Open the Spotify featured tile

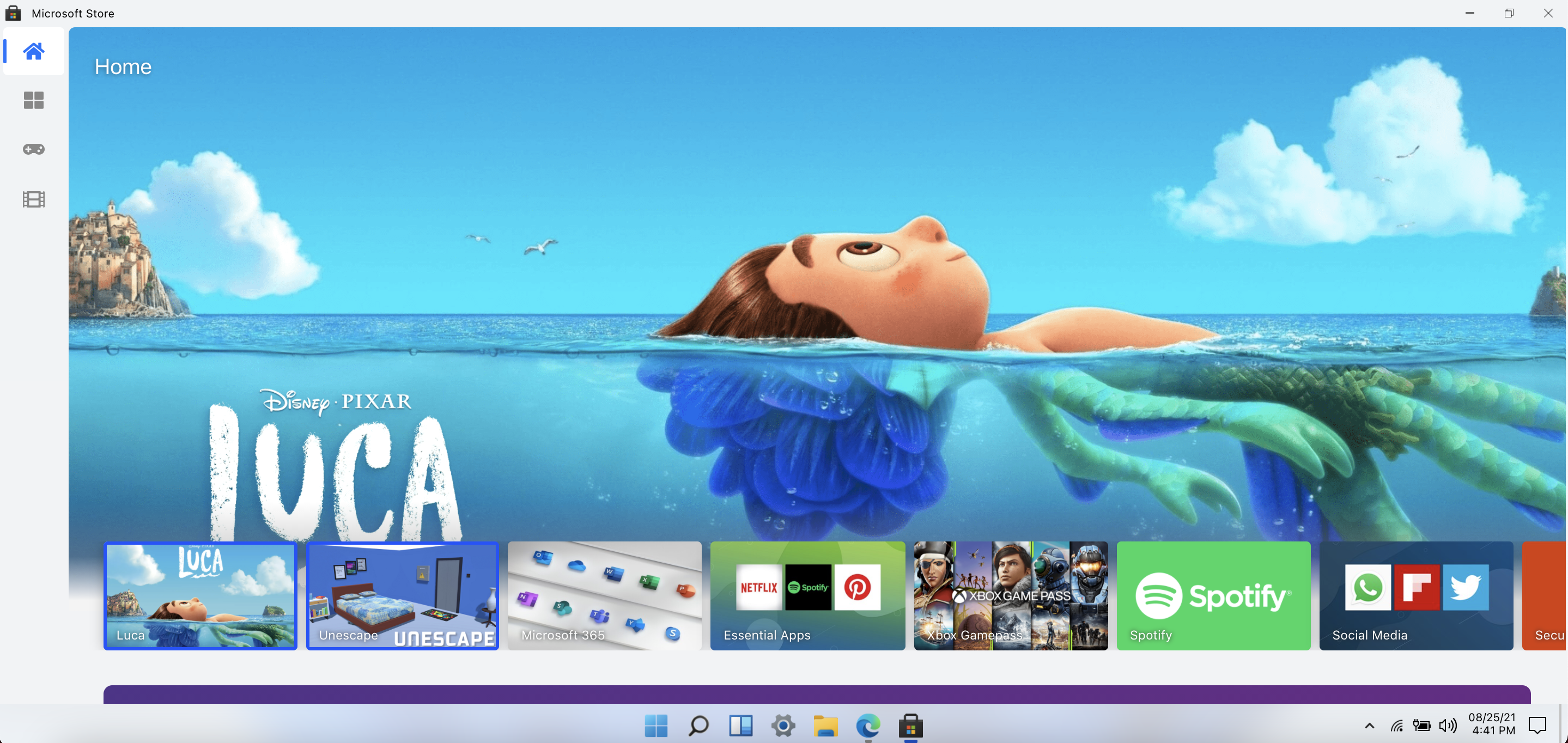pyautogui.click(x=1213, y=595)
